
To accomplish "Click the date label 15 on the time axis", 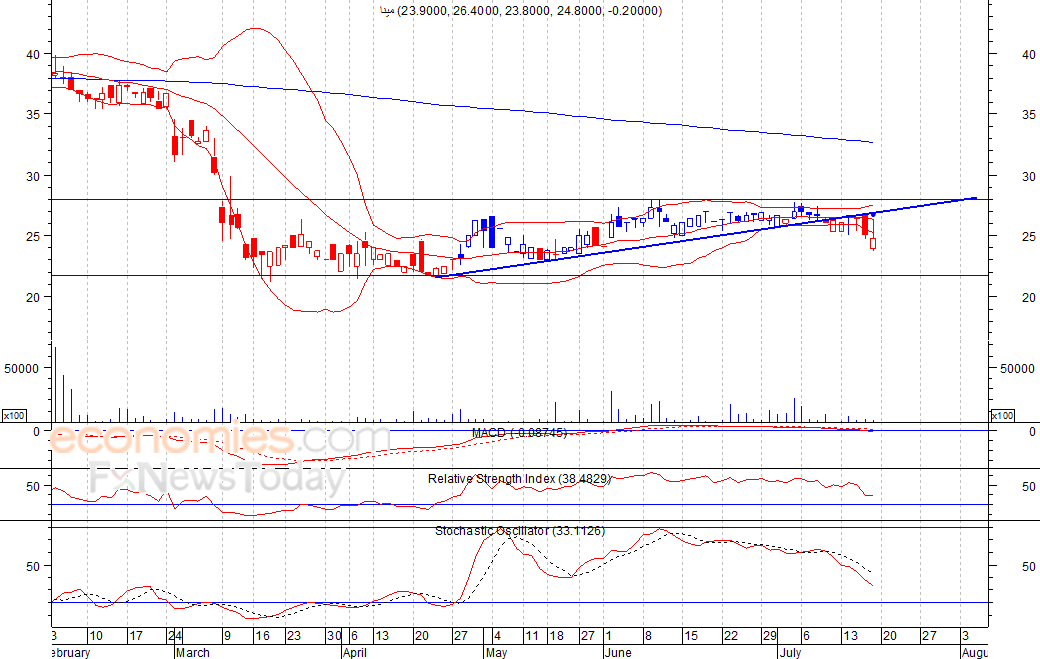I will click(x=691, y=636).
